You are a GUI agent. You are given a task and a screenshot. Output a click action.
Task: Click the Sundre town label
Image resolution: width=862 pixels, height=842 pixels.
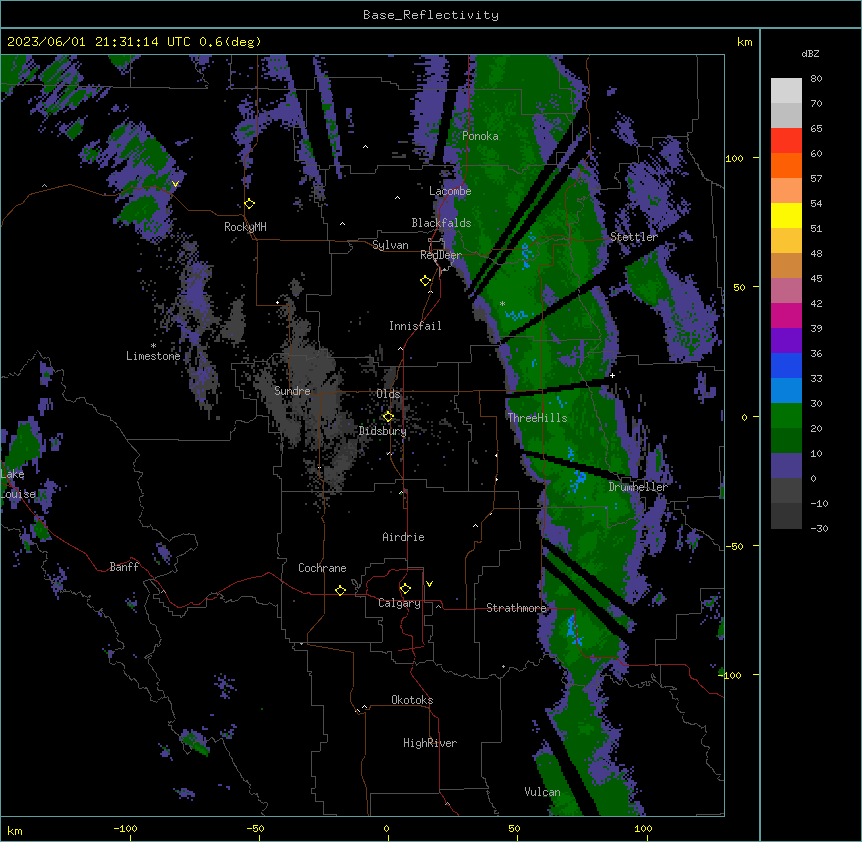(292, 391)
